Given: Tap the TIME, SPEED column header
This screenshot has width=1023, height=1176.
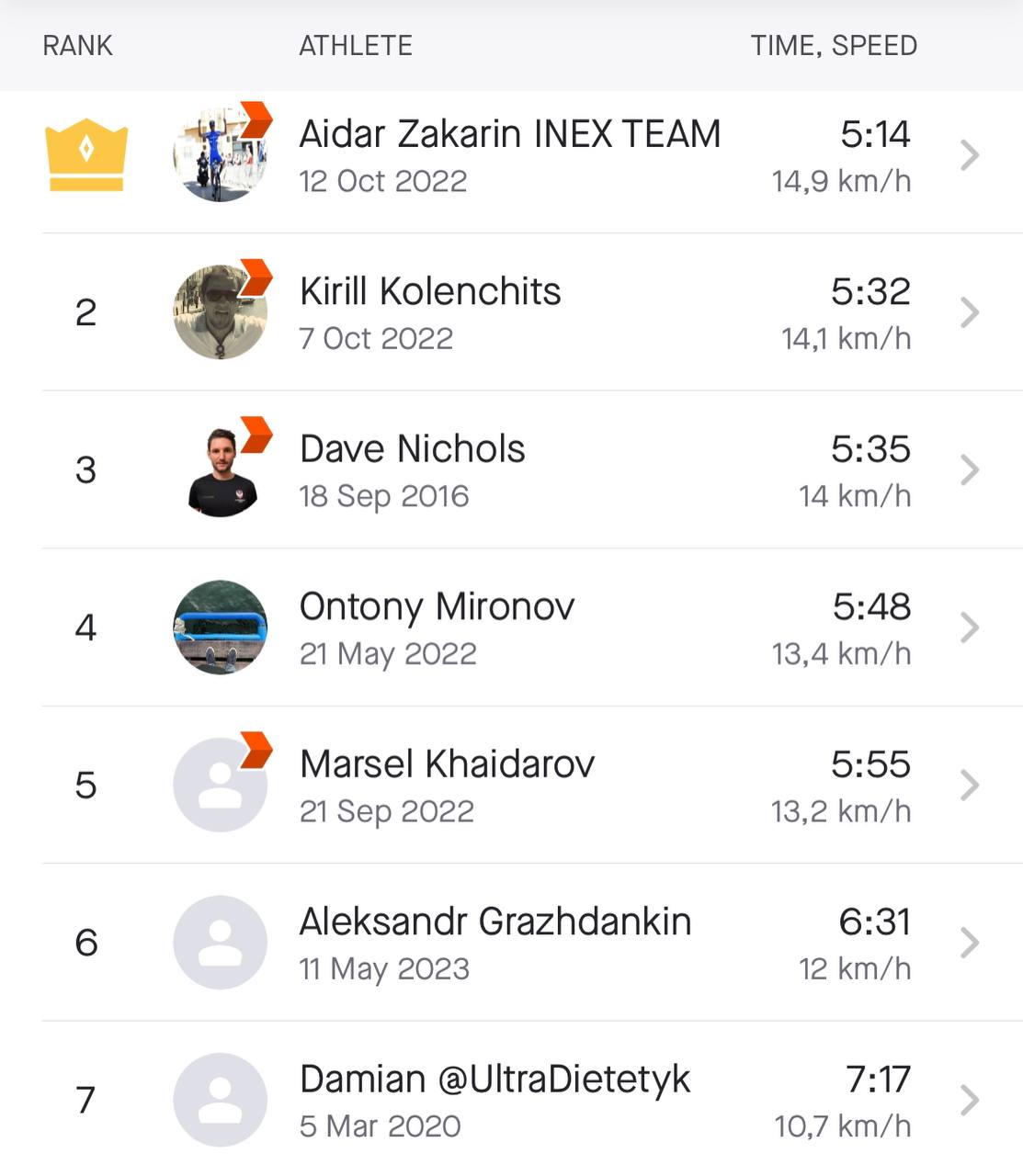Looking at the screenshot, I should (x=834, y=45).
